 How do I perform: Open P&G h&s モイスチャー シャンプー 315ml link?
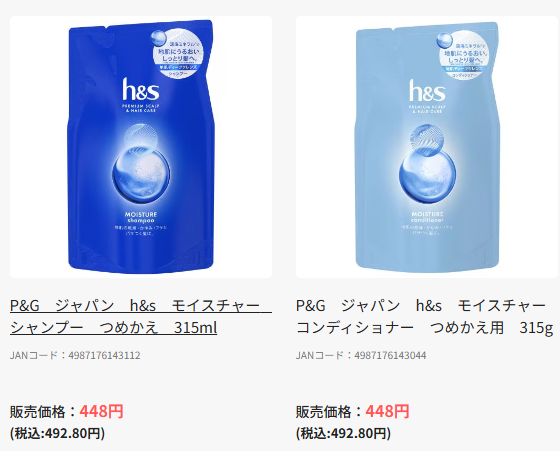[141, 317]
